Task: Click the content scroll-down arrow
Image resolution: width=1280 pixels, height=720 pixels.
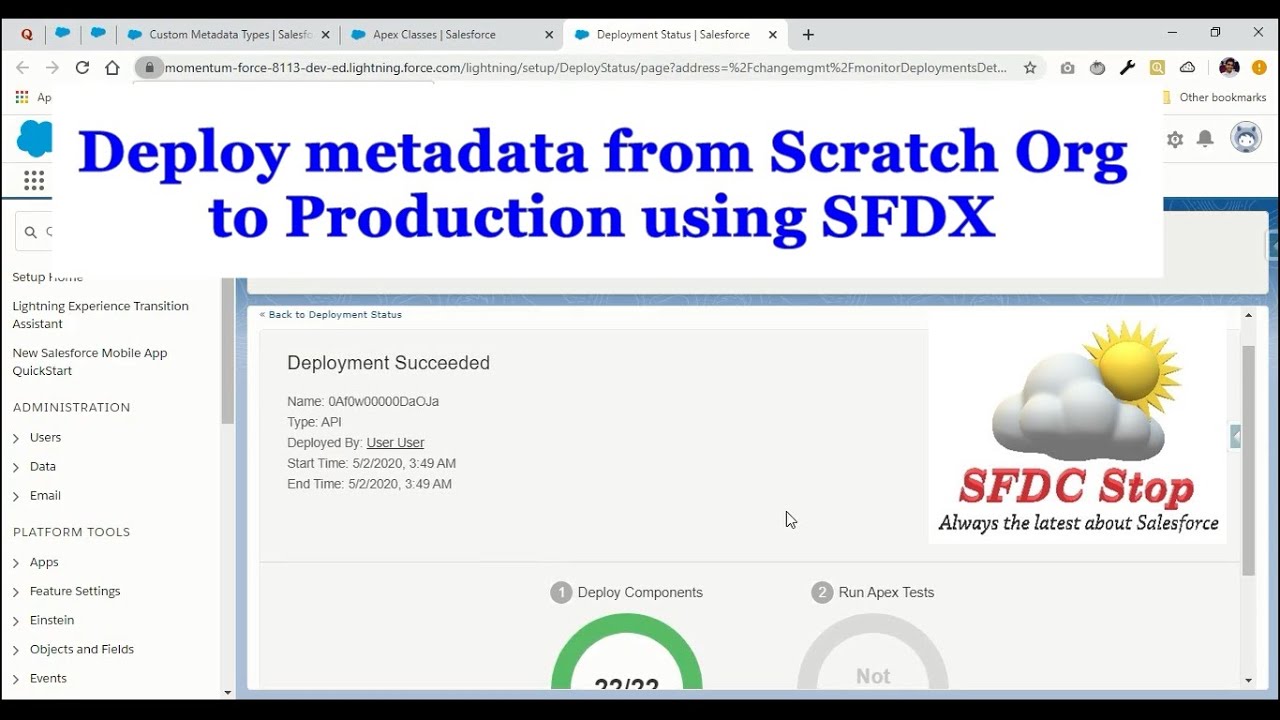Action: (x=1248, y=680)
